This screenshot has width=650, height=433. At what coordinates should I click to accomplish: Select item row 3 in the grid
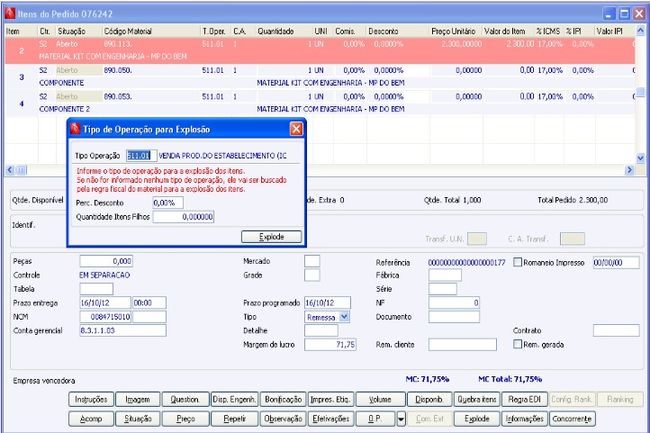22,76
